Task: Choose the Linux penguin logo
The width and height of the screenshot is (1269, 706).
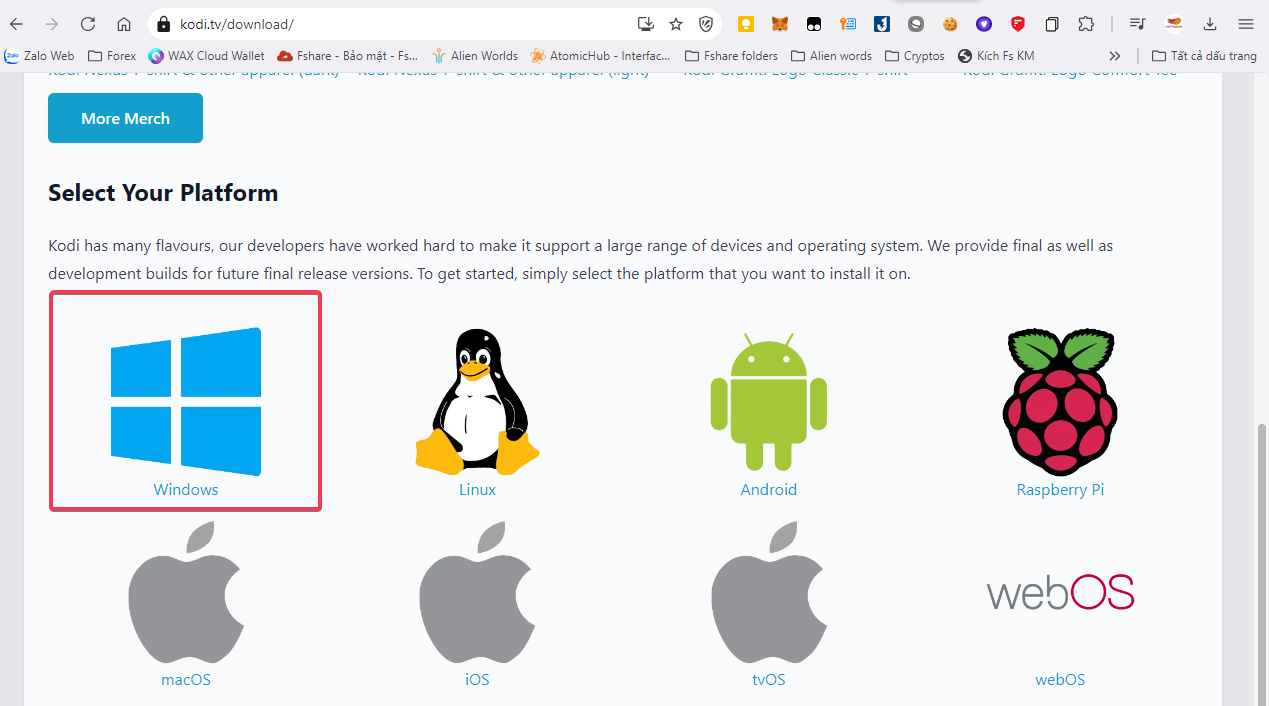Action: pos(477,401)
